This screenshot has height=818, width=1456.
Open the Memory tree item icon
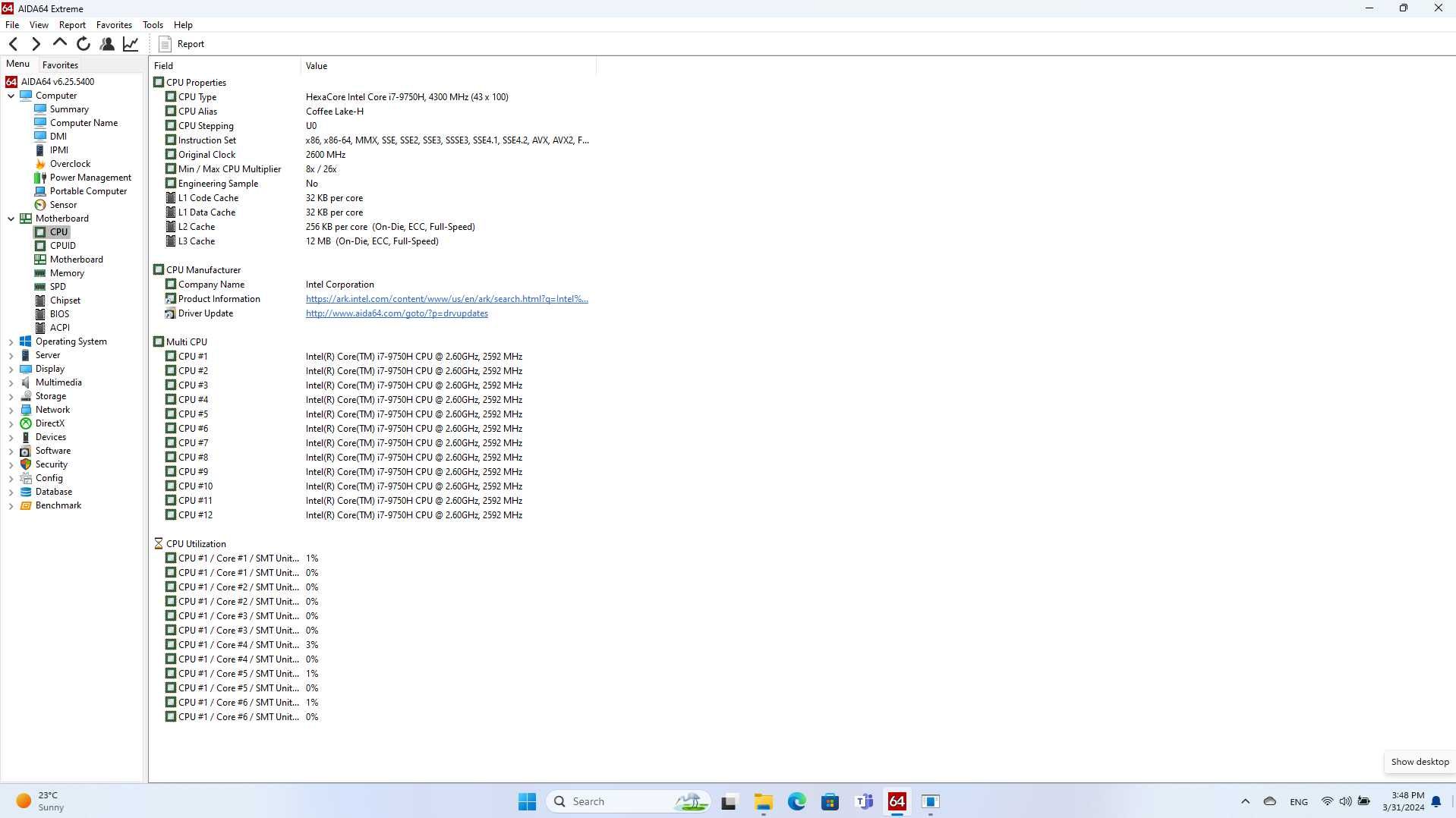tap(40, 273)
